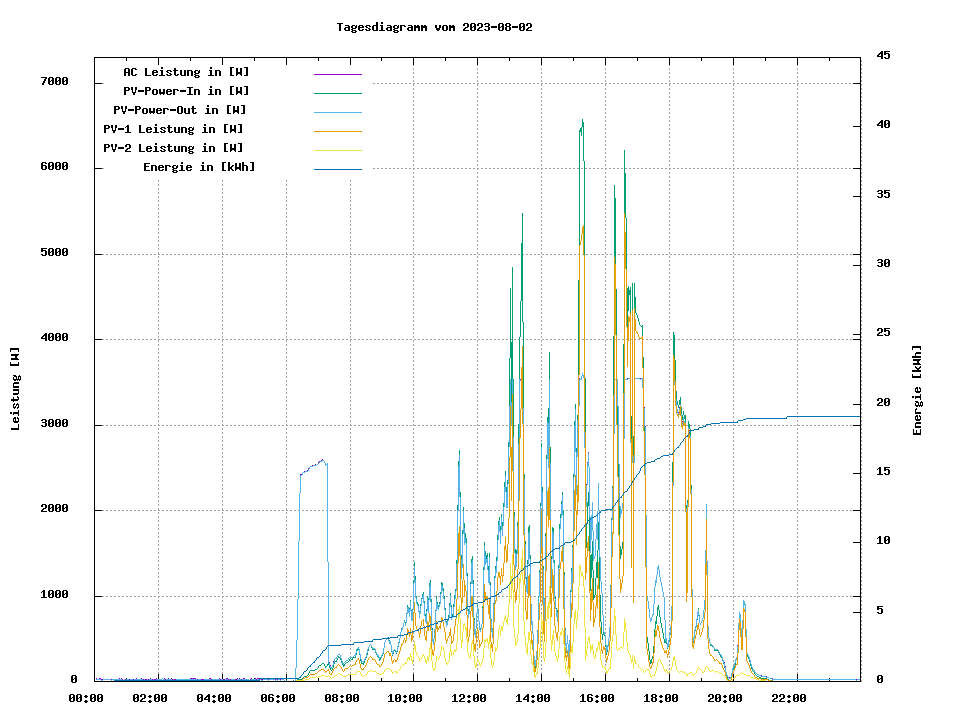Click the PV-Power-Out legend entry text

(180, 110)
